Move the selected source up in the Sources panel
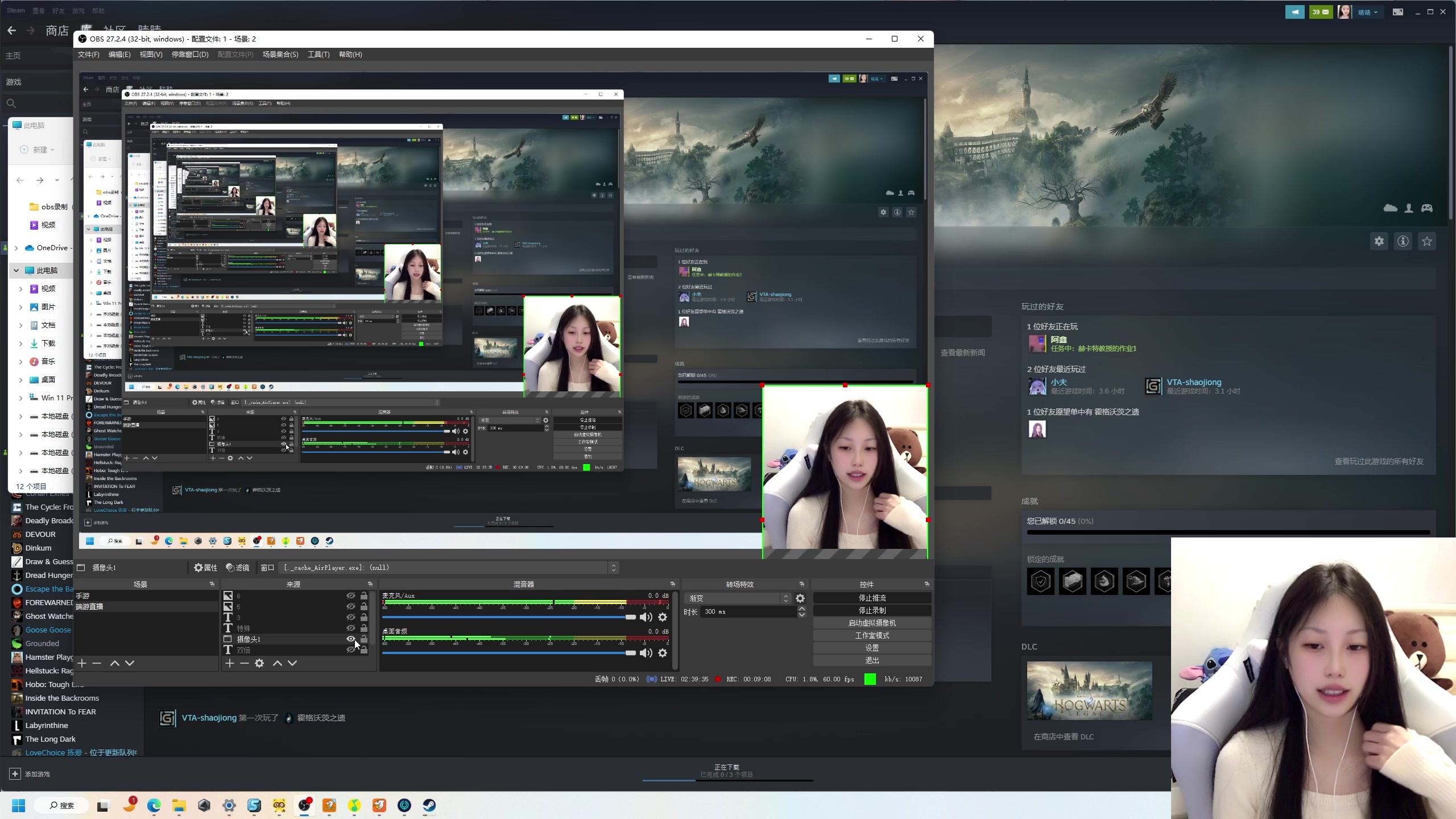Screen dimensions: 1456x819 pos(278,663)
